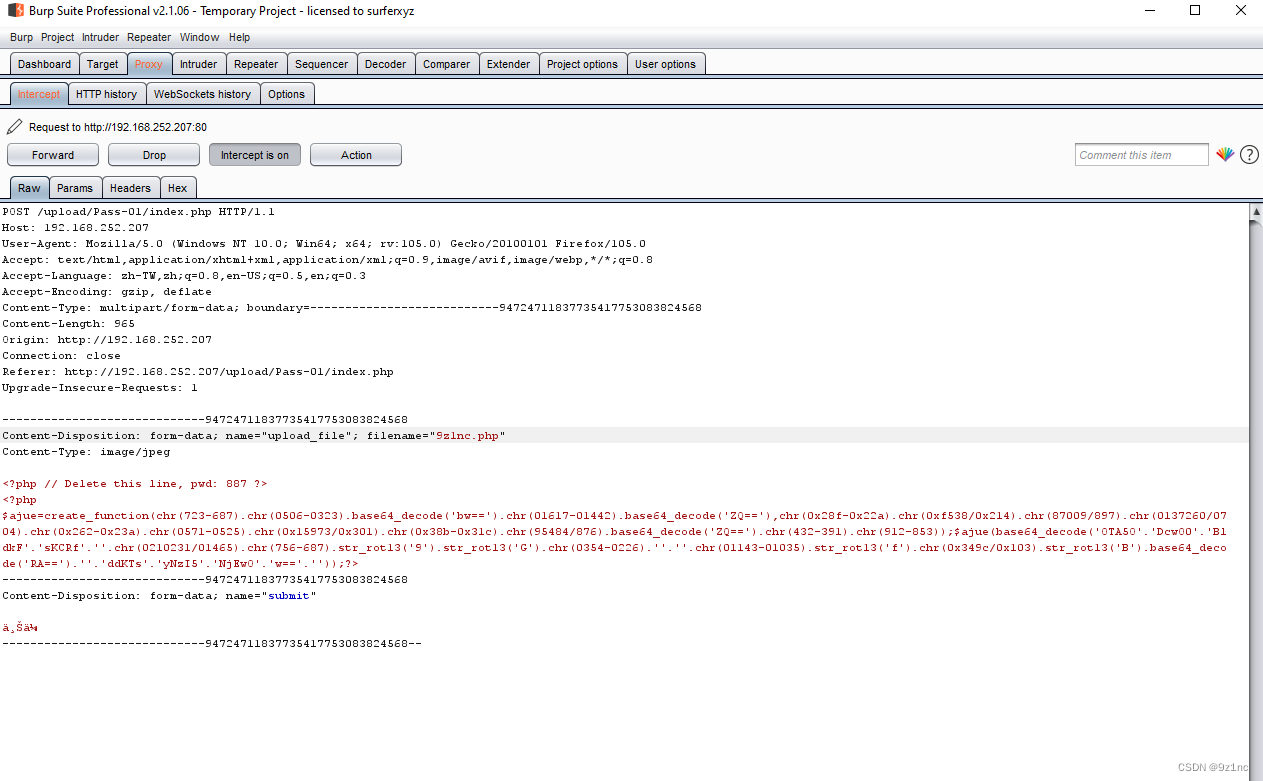Open the Intruder menu

(100, 37)
